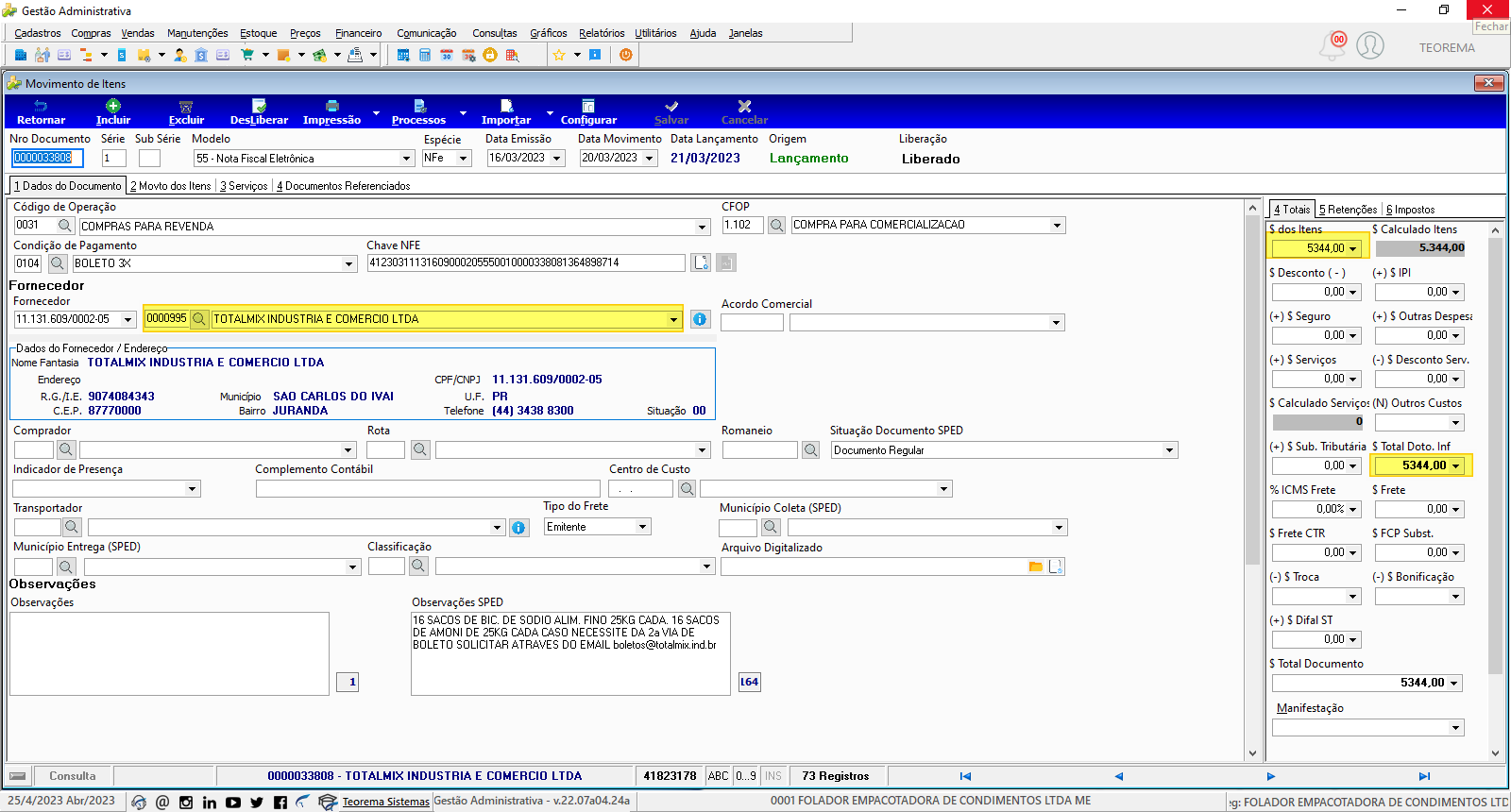1511x812 pixels.
Task: Click the blue info icon beside Transportador
Action: coord(518,528)
